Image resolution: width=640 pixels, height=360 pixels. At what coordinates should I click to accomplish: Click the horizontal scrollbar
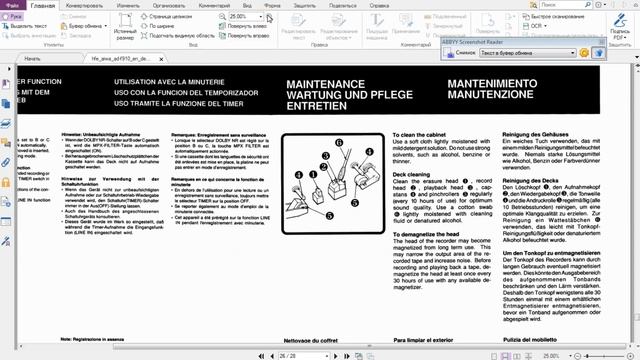tap(369, 346)
